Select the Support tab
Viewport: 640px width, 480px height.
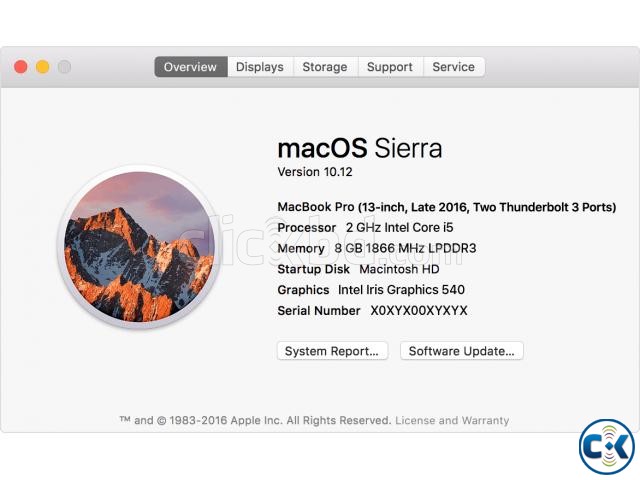pyautogui.click(x=390, y=67)
